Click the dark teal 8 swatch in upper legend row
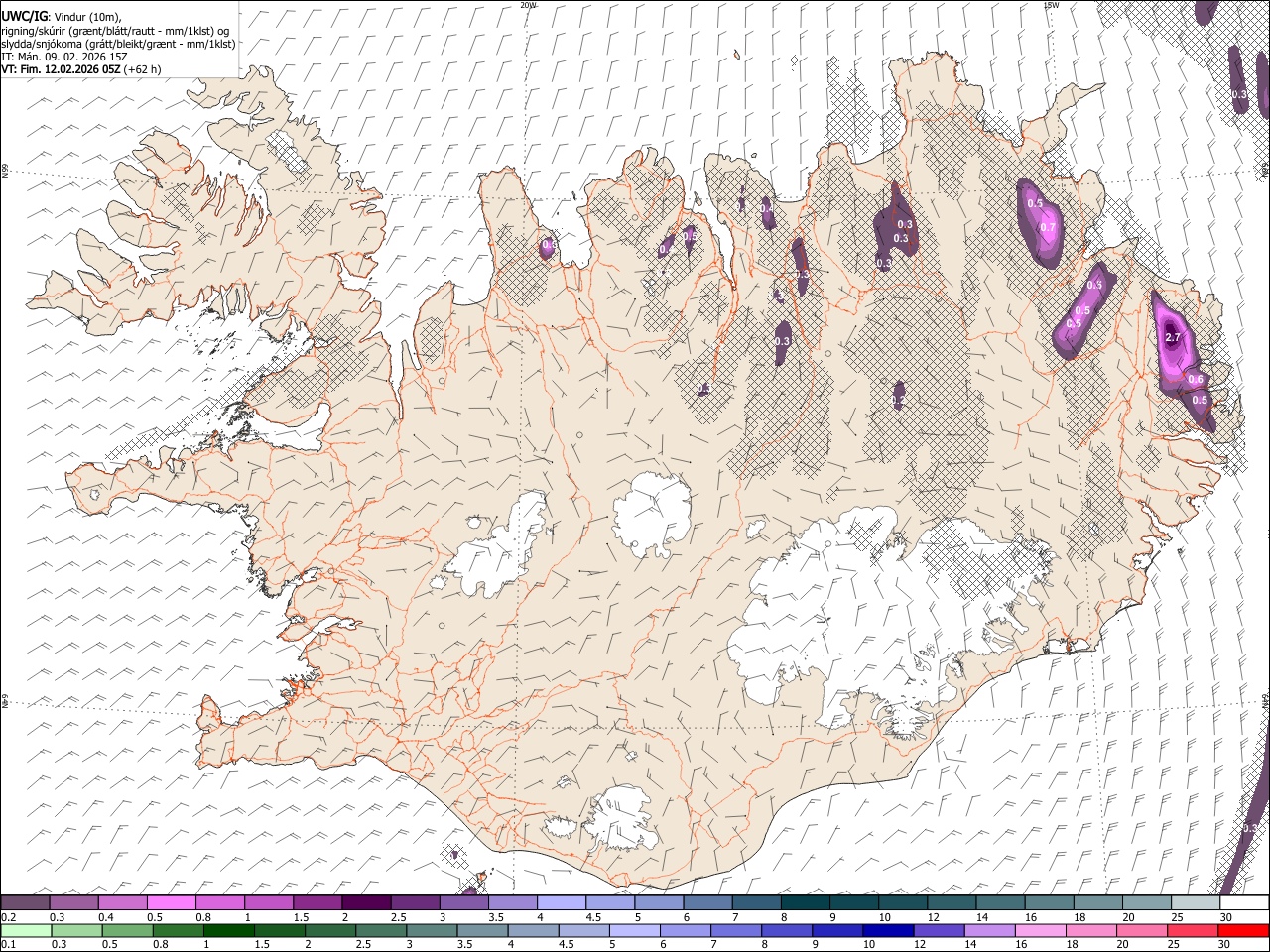The height and width of the screenshot is (952, 1270). (x=804, y=902)
